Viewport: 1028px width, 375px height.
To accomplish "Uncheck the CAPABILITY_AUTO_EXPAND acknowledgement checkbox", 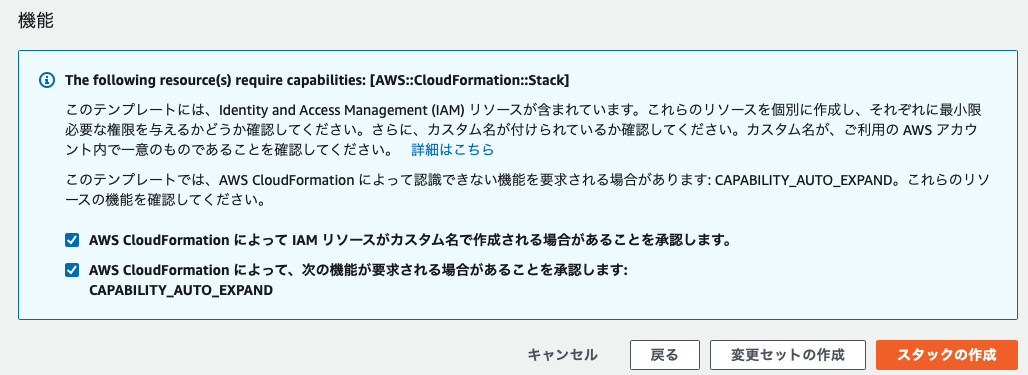I will click(x=71, y=270).
